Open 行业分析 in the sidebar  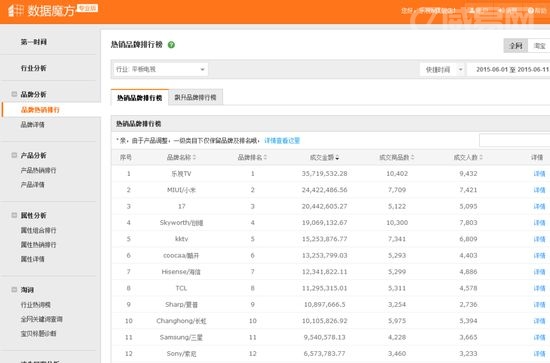pyautogui.click(x=34, y=68)
